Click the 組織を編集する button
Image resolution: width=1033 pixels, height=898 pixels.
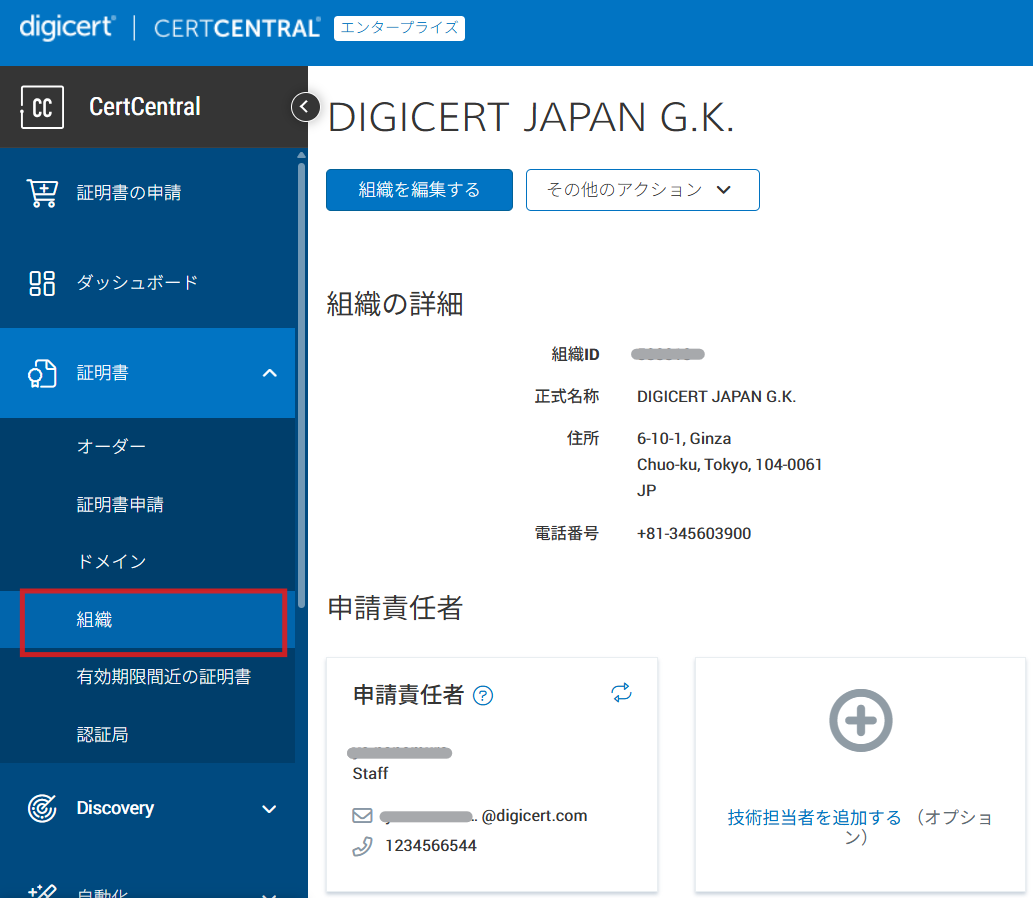[x=419, y=190]
